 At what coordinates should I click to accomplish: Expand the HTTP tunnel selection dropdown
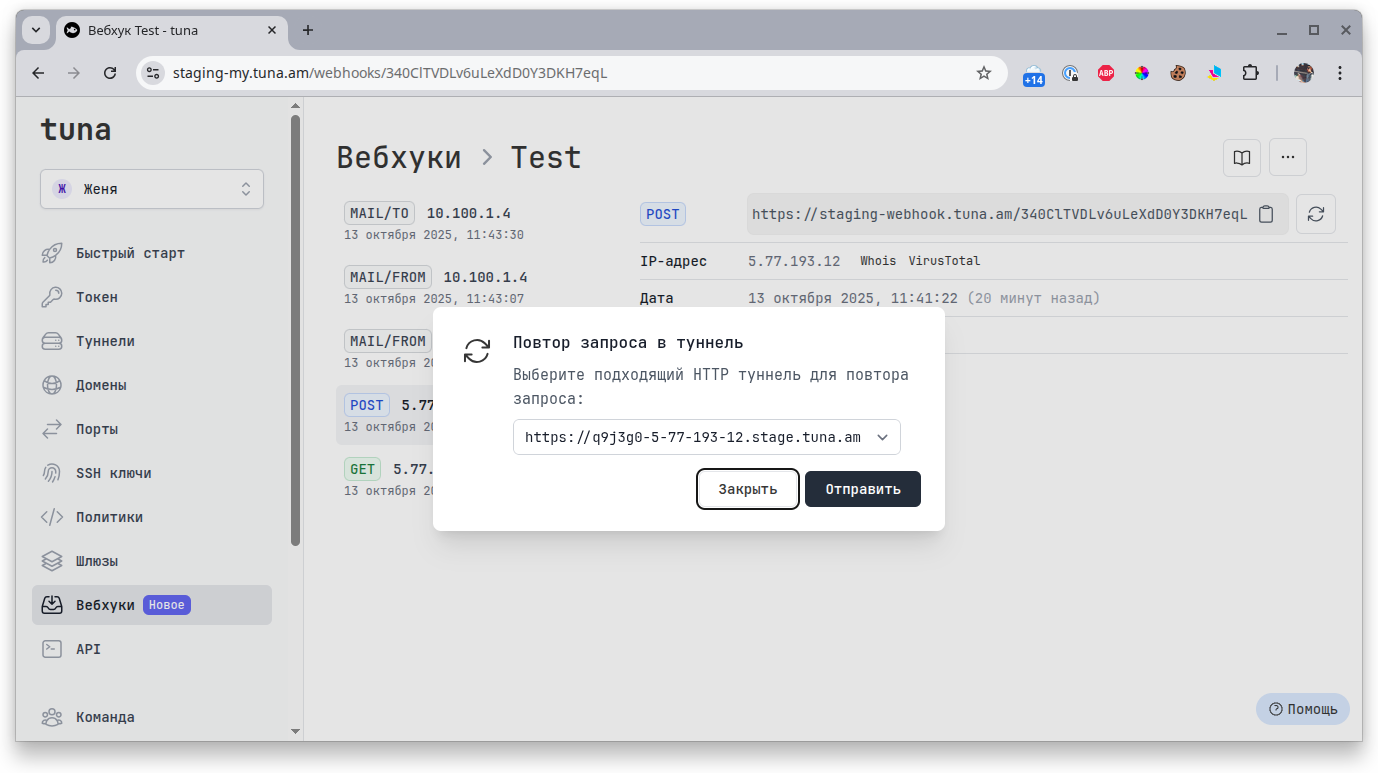[x=706, y=437]
